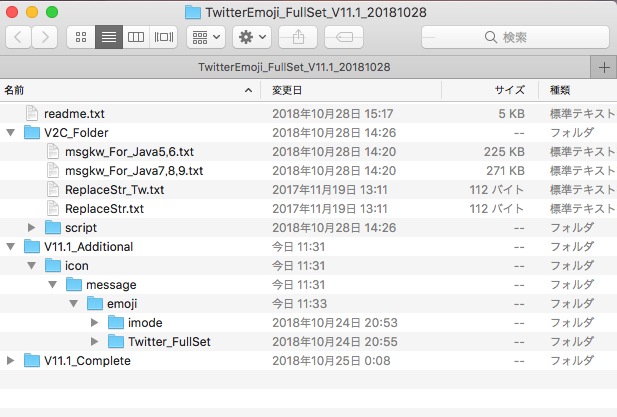Expand the script folder

pos(31,228)
